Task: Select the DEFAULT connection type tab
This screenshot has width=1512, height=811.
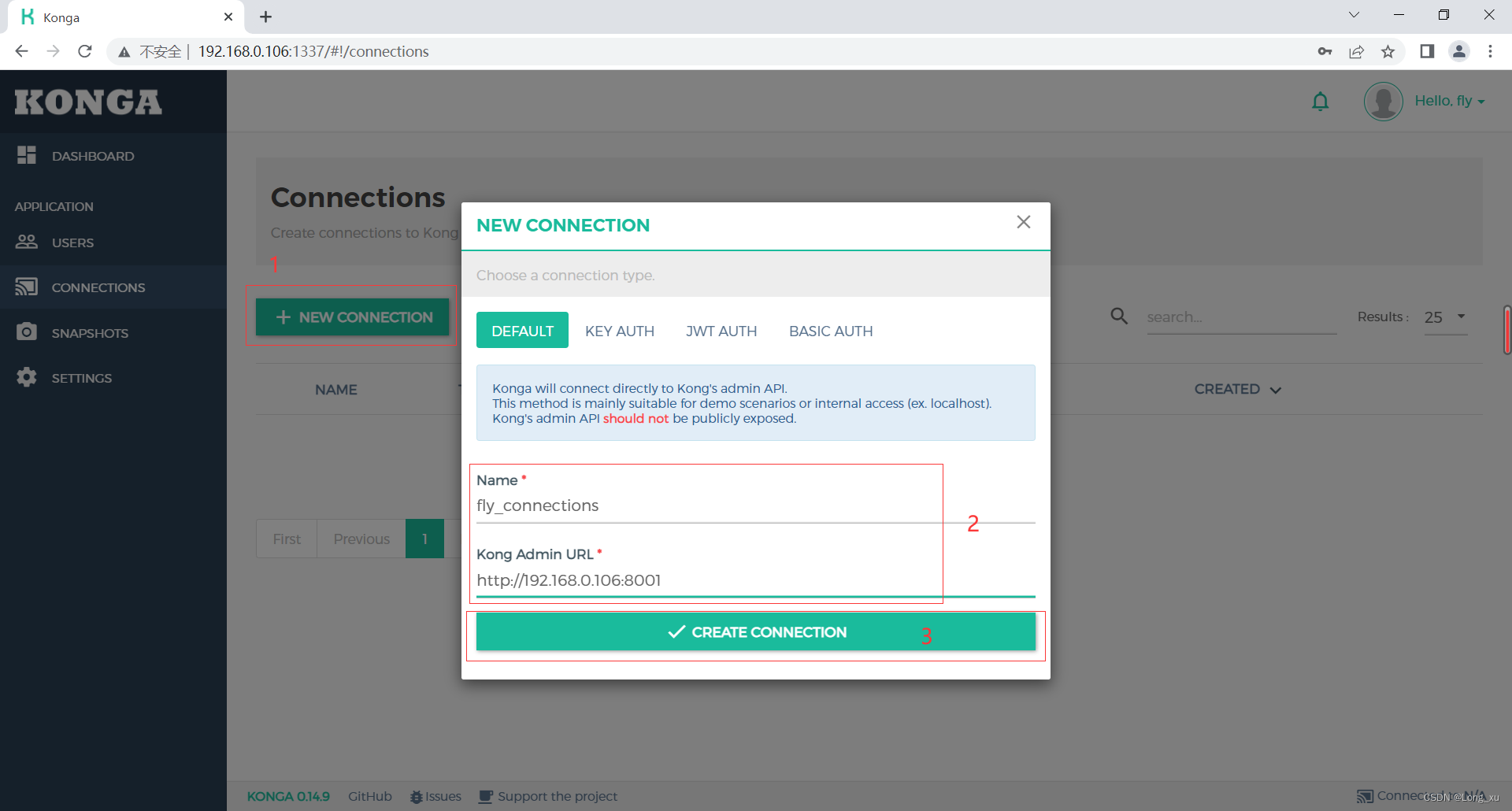Action: click(x=522, y=331)
